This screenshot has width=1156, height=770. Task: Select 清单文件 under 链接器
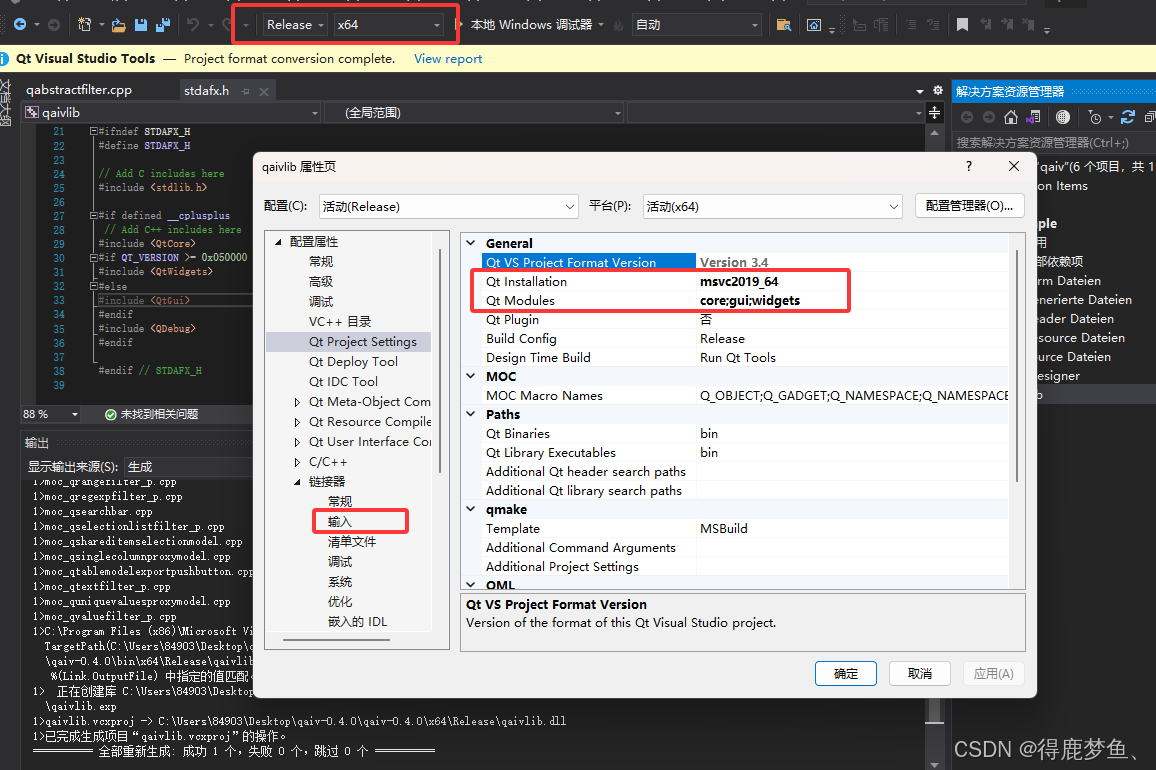tap(352, 541)
